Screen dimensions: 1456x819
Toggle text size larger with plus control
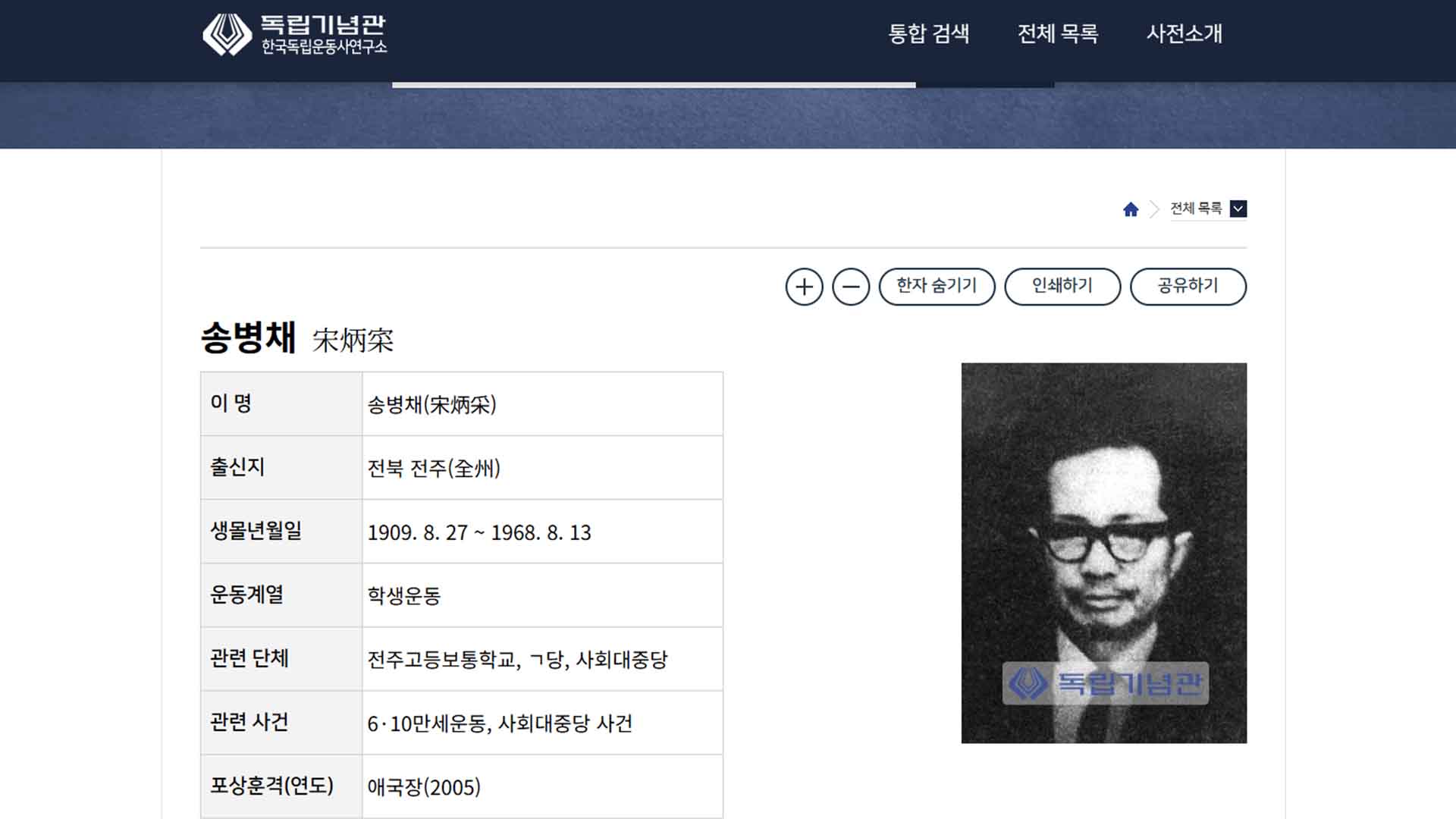[805, 287]
